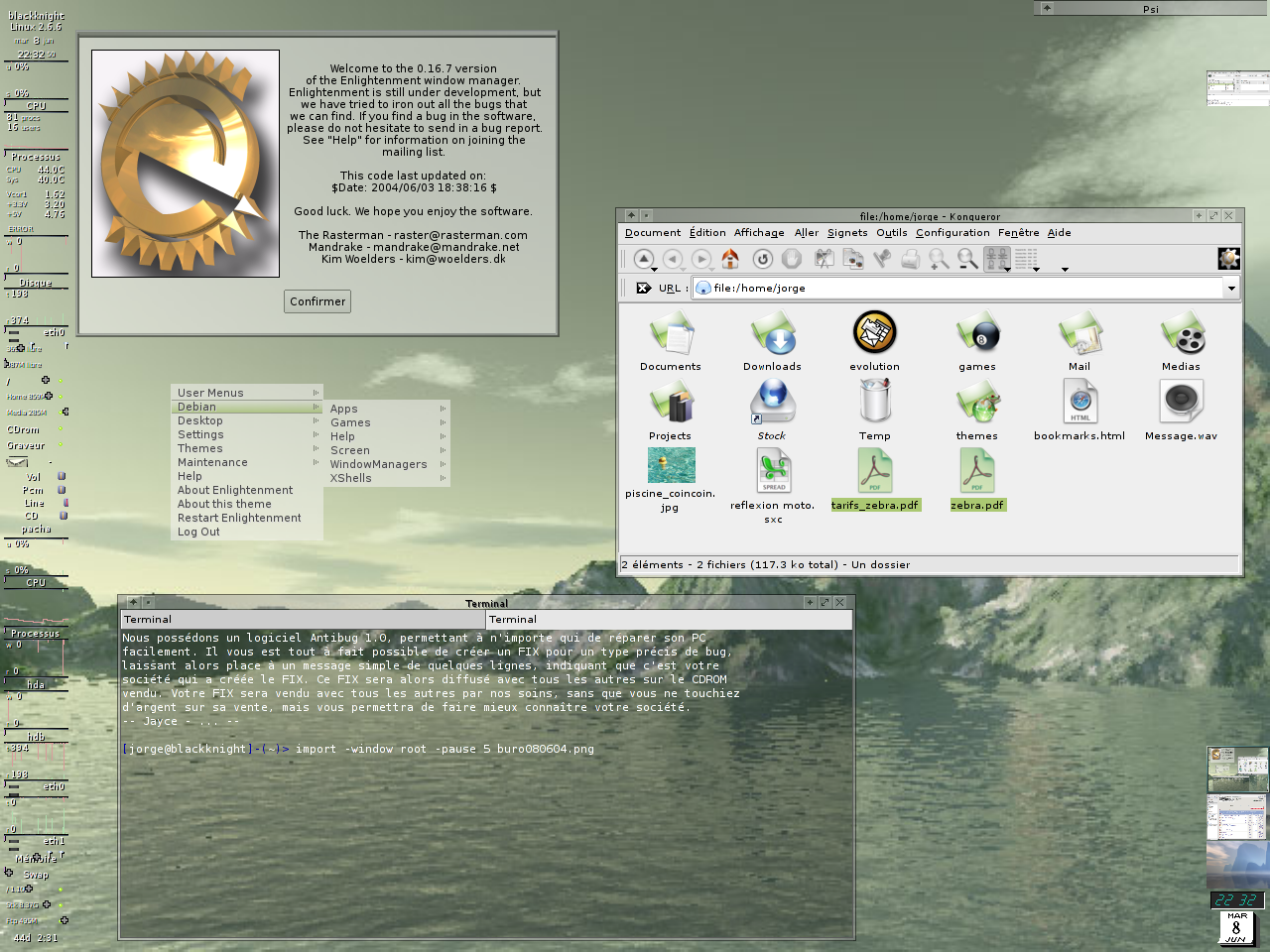Open the Documents folder icon
Image resolution: width=1270 pixels, height=952 pixels.
point(671,333)
